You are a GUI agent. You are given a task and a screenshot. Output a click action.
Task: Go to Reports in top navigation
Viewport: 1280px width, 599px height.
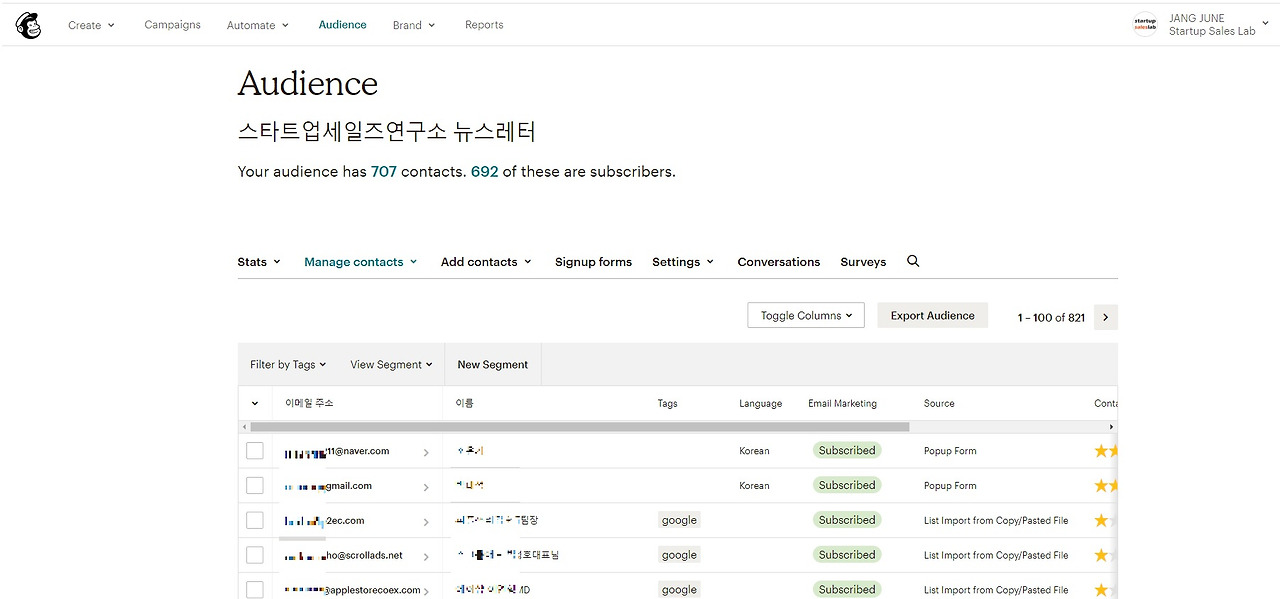tap(484, 25)
